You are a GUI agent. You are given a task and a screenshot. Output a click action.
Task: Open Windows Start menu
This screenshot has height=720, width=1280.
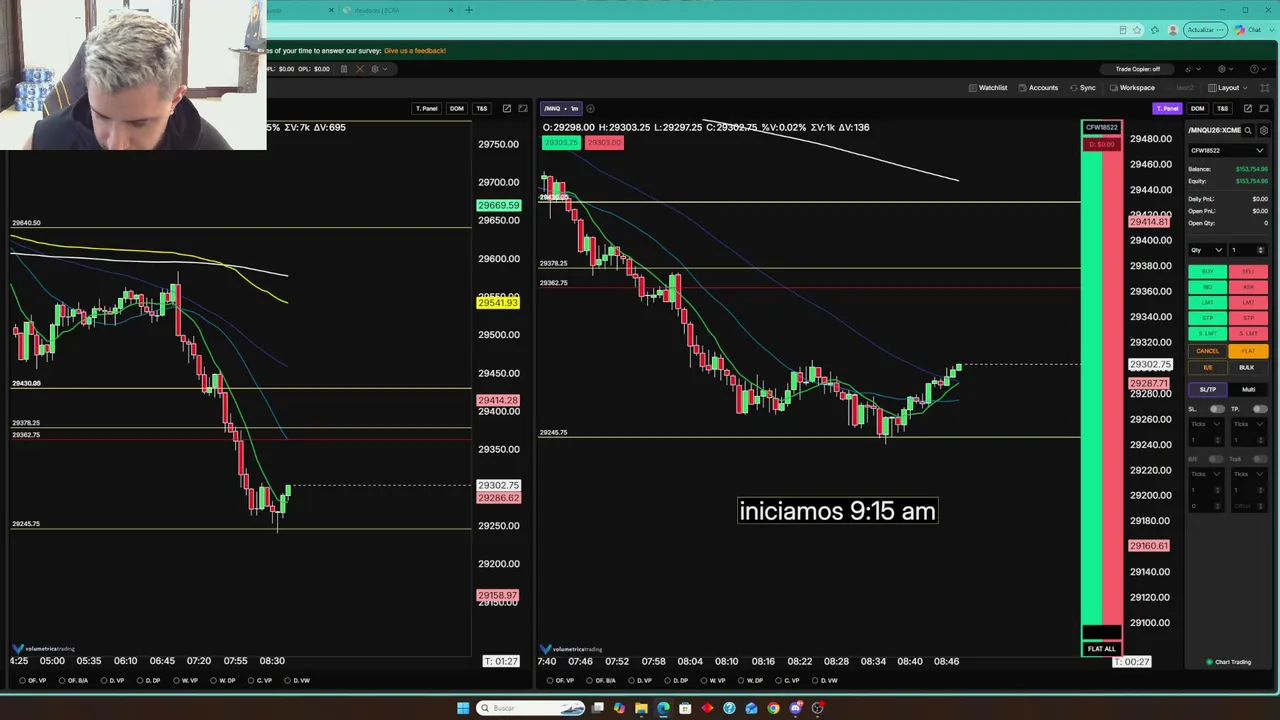463,708
